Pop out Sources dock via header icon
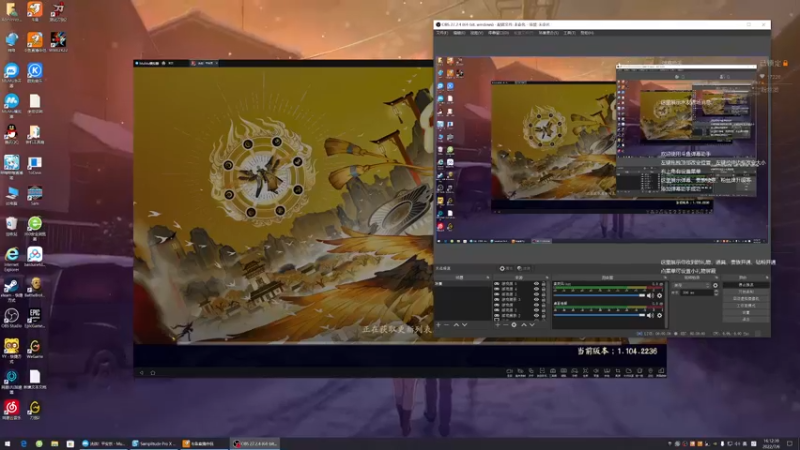The height and width of the screenshot is (450, 800). (x=547, y=278)
